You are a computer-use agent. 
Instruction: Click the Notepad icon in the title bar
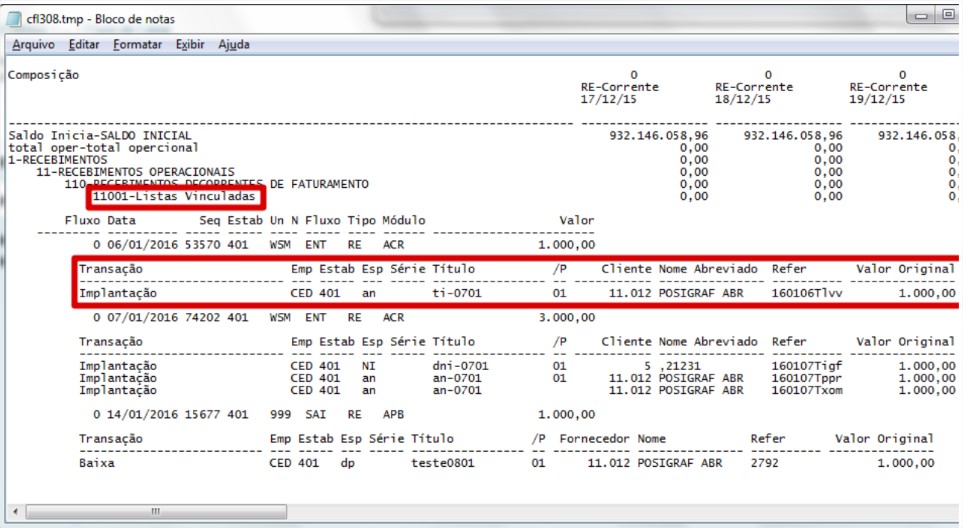point(14,19)
